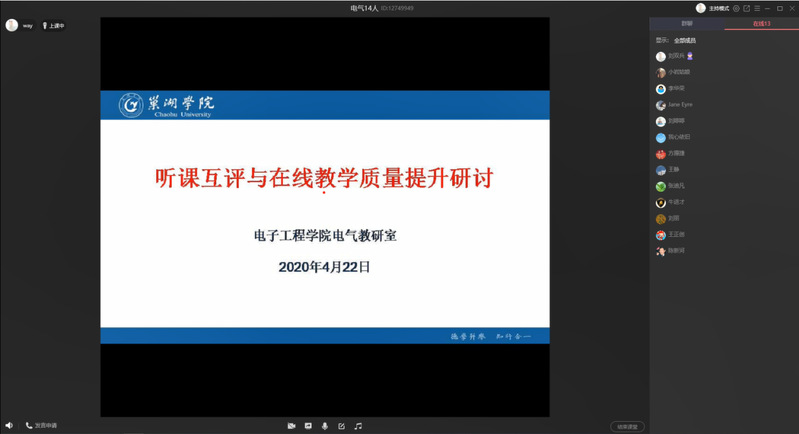Click the pop-out window icon in title bar

pyautogui.click(x=747, y=8)
